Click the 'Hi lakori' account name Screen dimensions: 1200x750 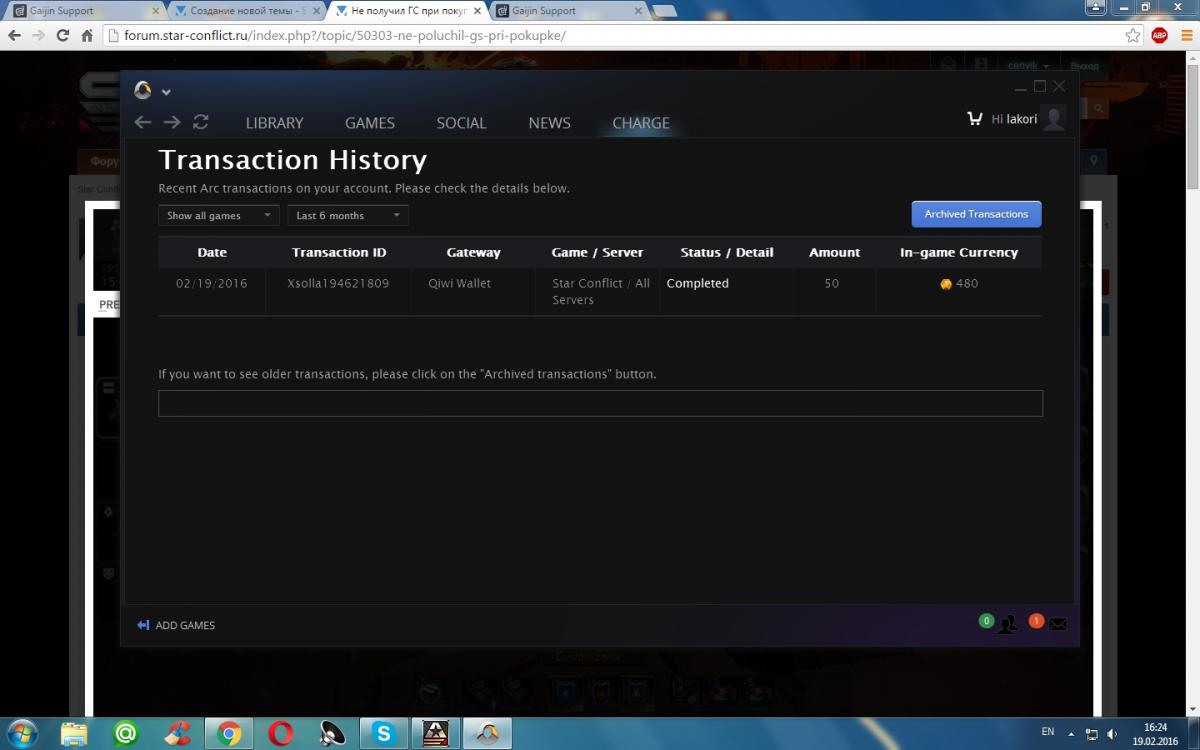pos(1014,119)
